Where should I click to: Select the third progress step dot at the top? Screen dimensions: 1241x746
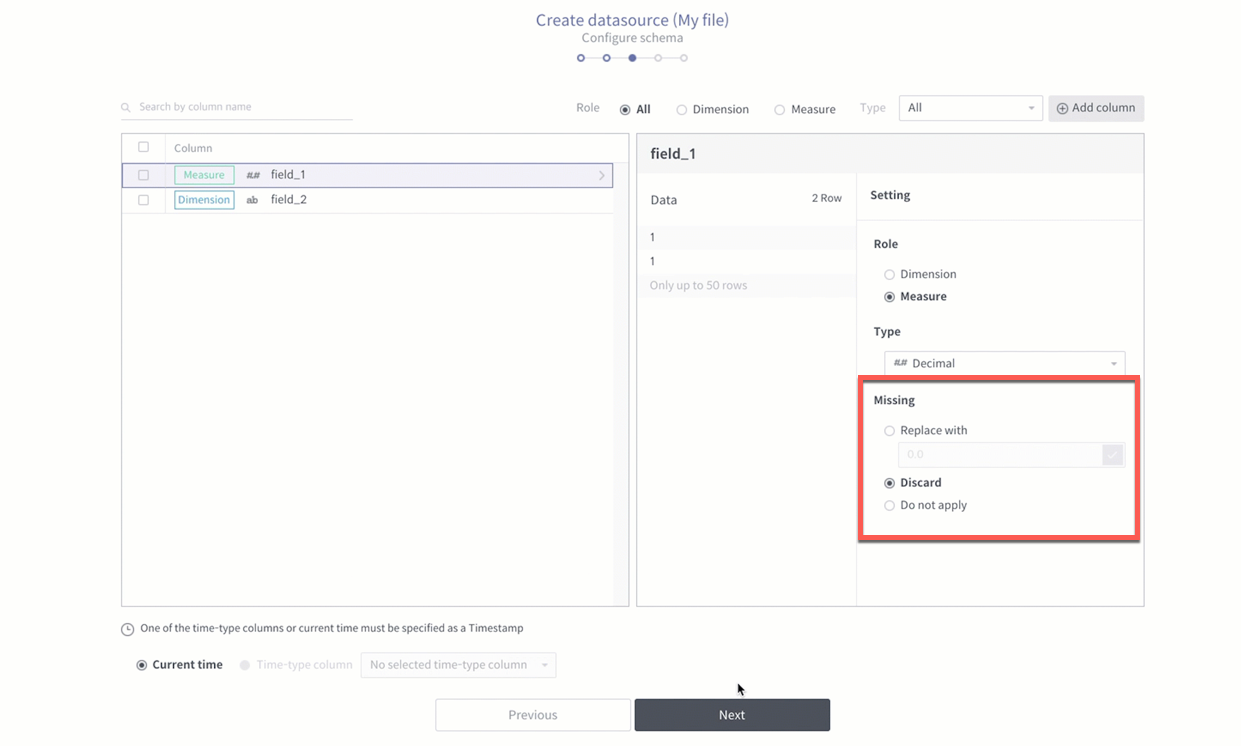pos(632,58)
